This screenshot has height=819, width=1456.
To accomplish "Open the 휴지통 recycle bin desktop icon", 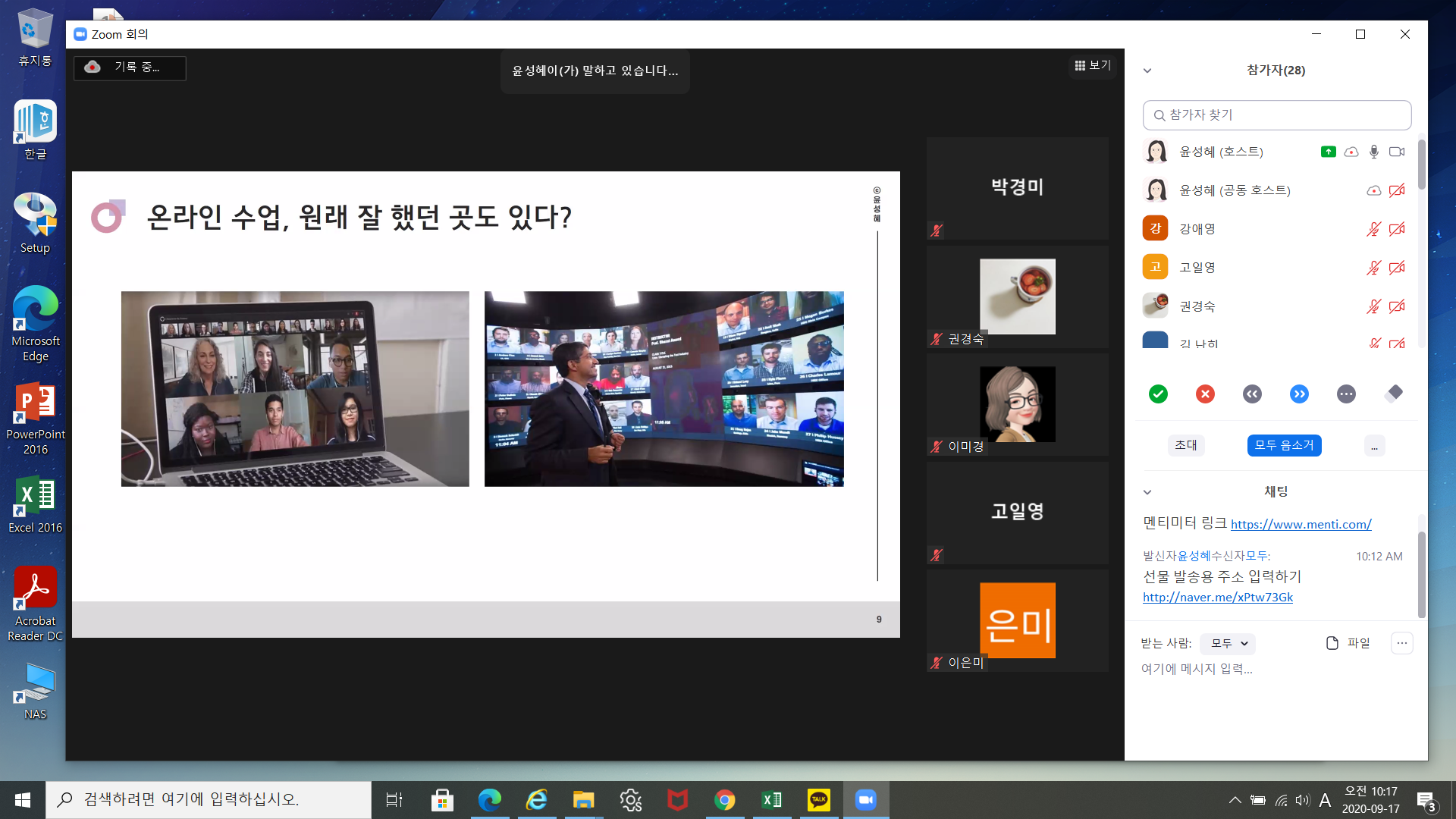I will (x=35, y=38).
